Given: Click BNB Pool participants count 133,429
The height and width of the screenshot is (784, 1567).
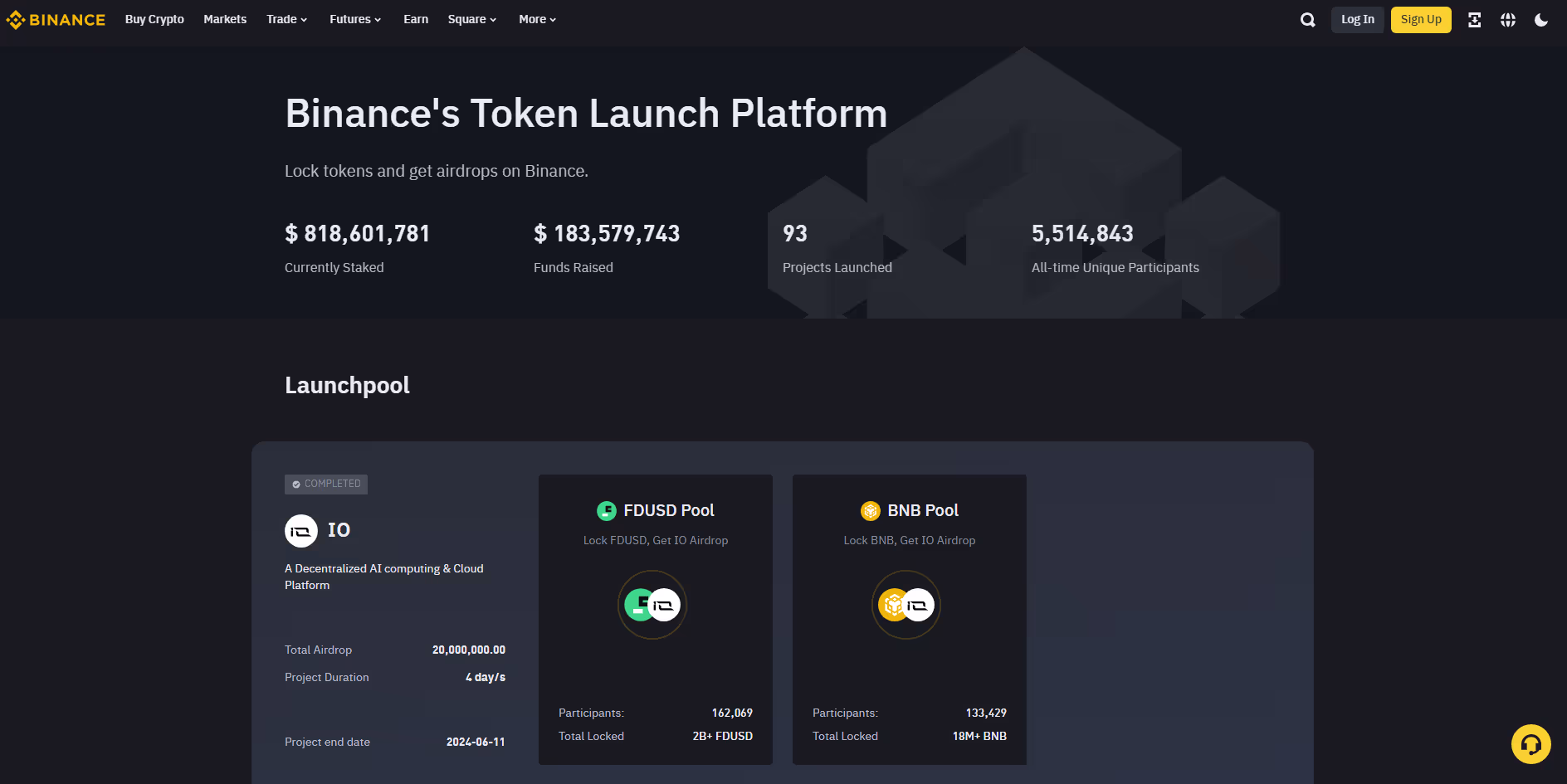Looking at the screenshot, I should [x=986, y=713].
